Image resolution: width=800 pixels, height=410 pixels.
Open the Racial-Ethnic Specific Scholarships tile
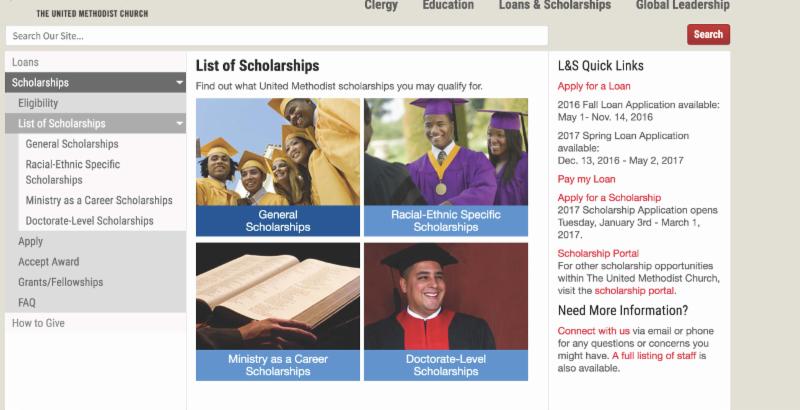point(446,166)
